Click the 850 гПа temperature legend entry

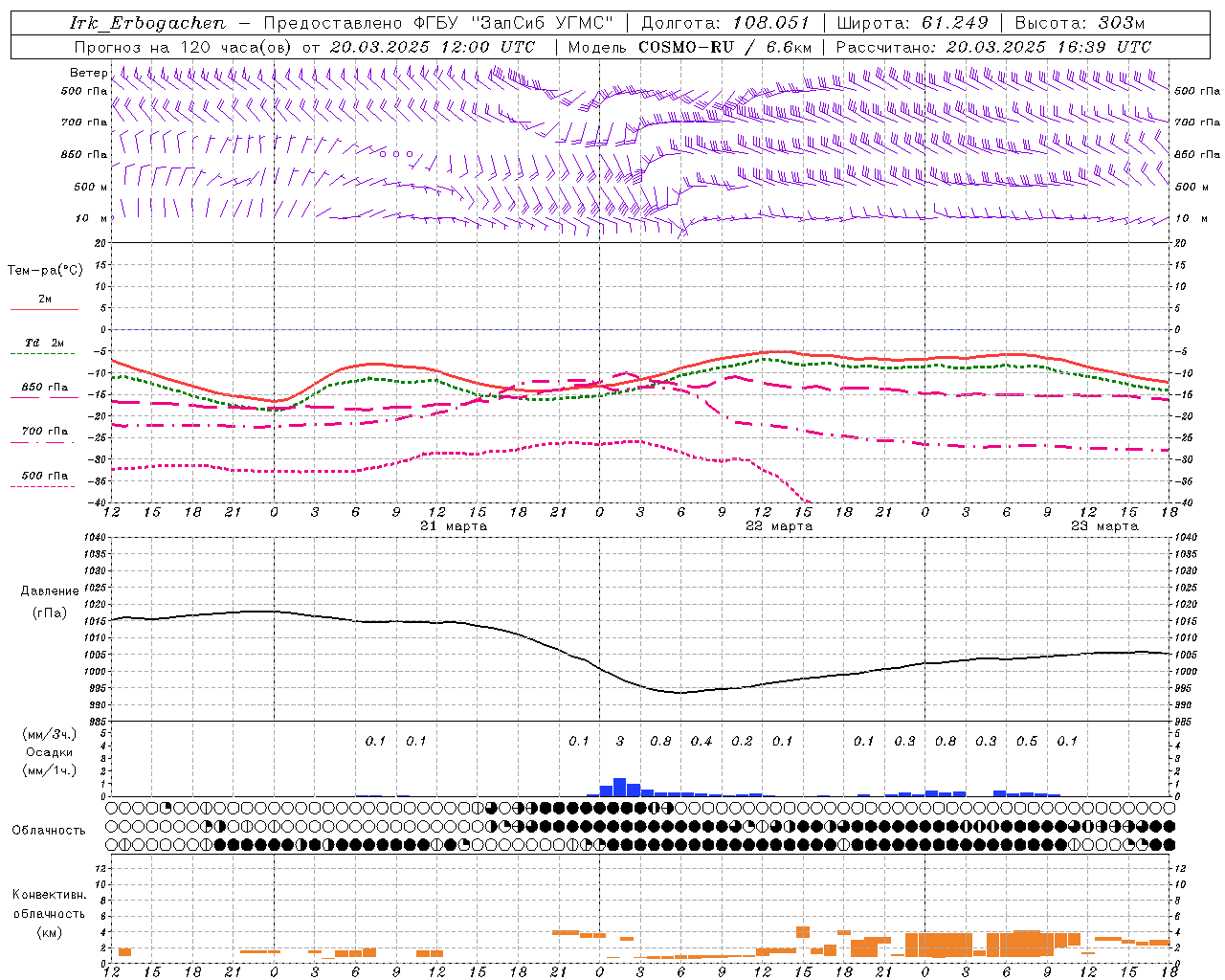tap(44, 388)
